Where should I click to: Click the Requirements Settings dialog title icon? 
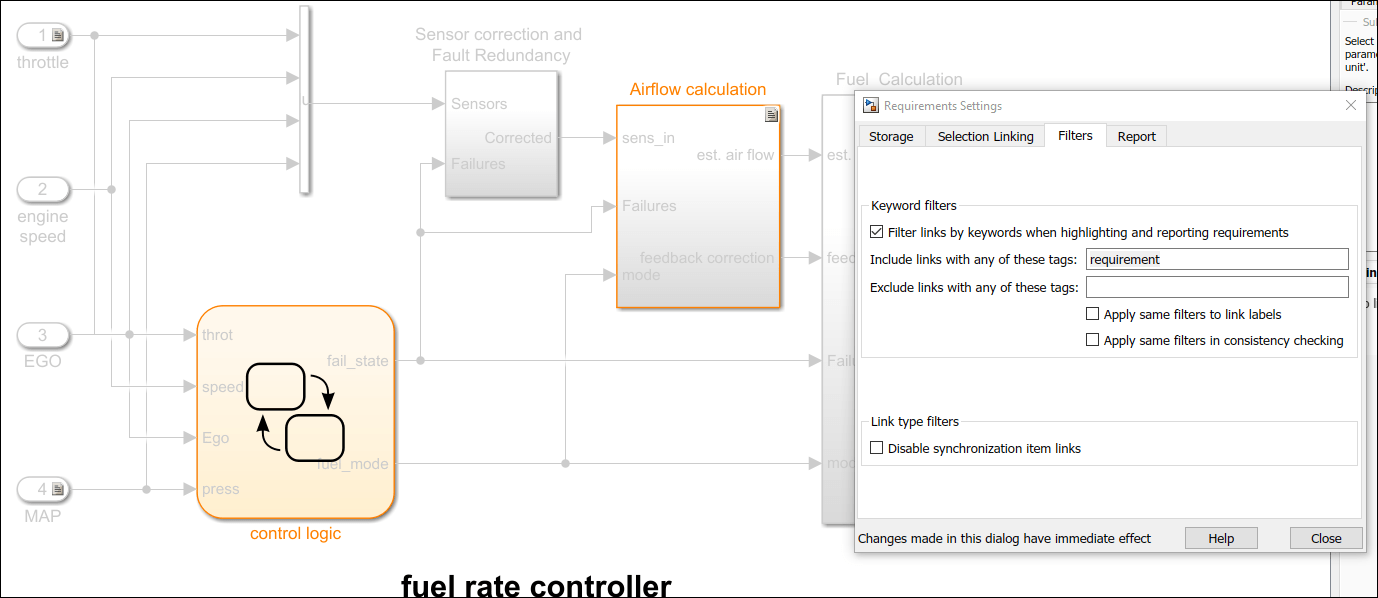871,105
